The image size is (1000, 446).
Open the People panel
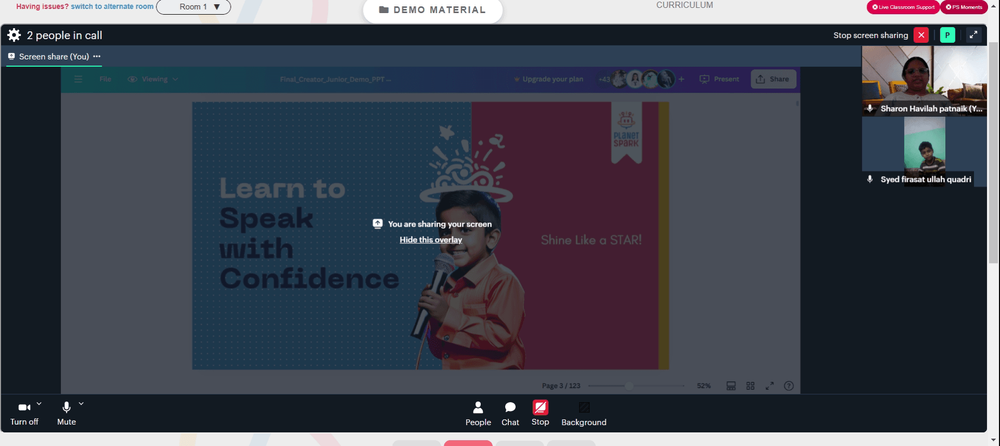click(478, 414)
